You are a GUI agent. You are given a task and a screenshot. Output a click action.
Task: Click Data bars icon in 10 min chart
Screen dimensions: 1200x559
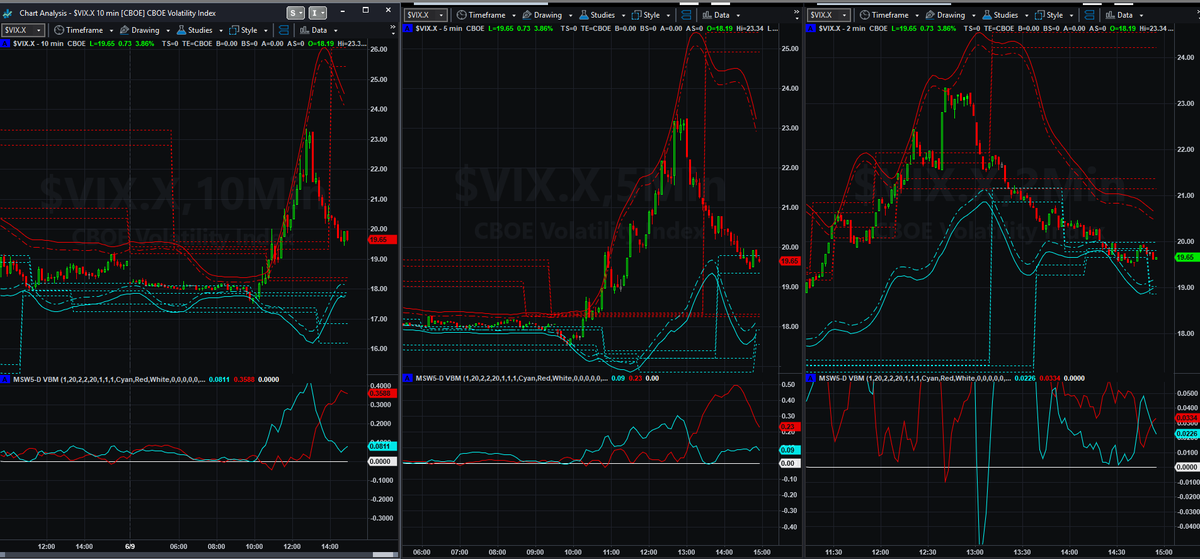click(304, 30)
